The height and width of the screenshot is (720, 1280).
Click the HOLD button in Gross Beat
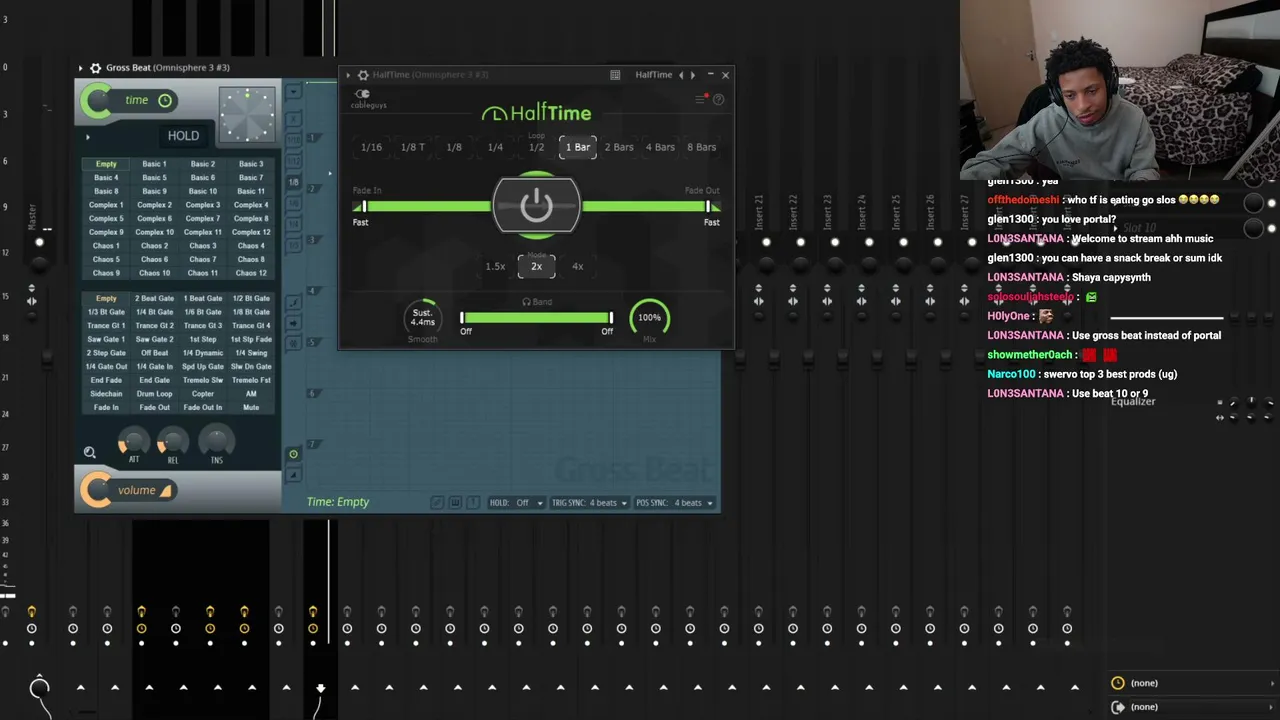tap(183, 136)
